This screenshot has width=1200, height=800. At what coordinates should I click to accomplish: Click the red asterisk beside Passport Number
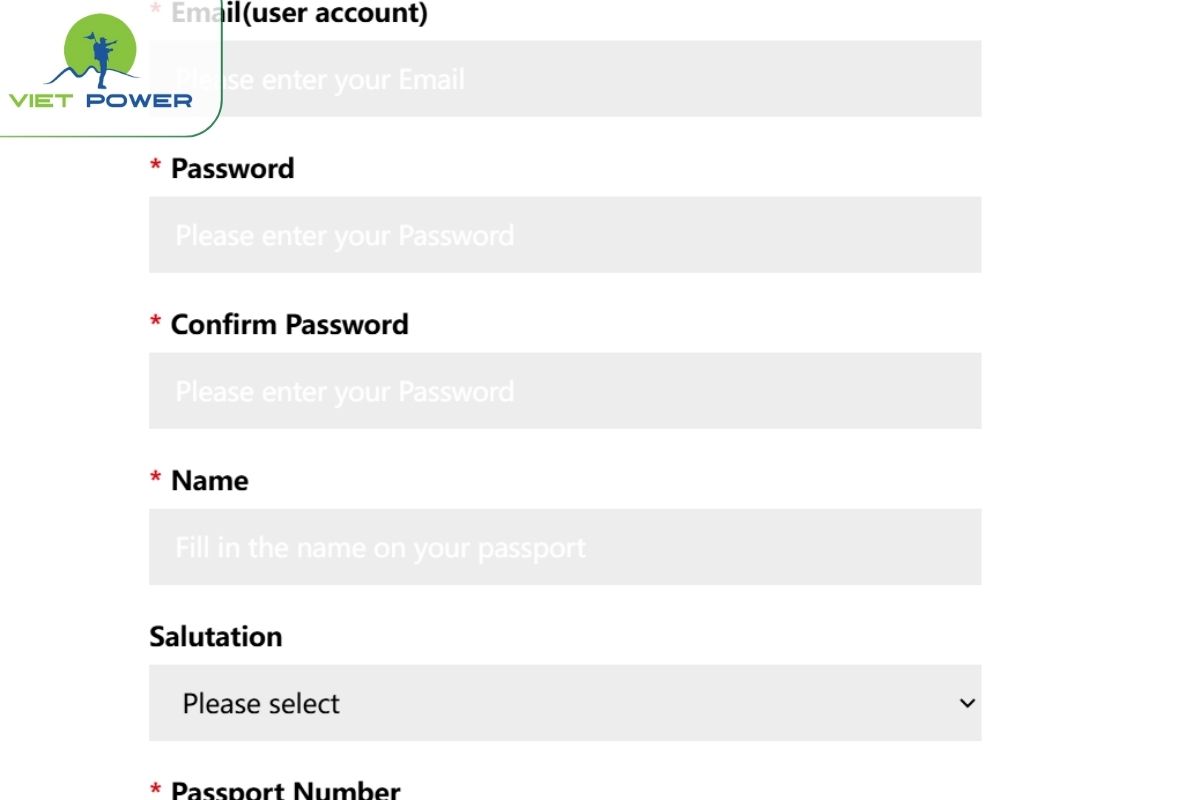[155, 790]
